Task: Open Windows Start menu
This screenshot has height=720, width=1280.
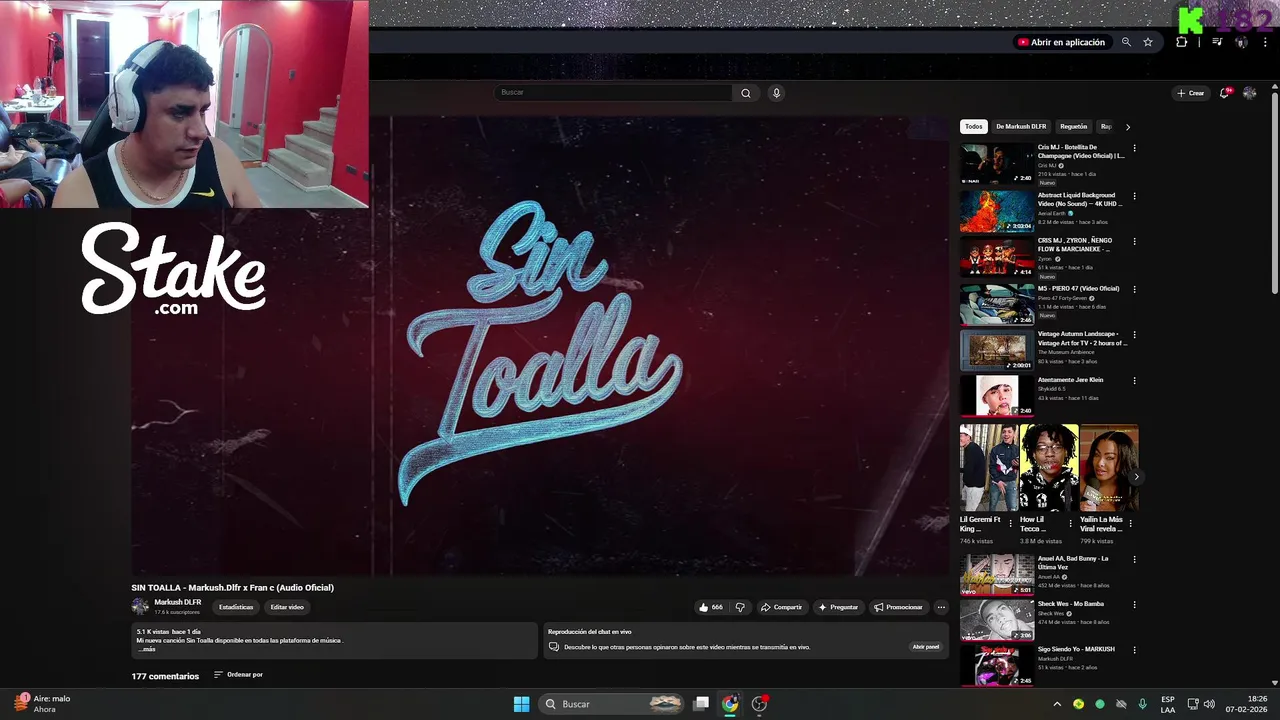Action: coord(521,704)
